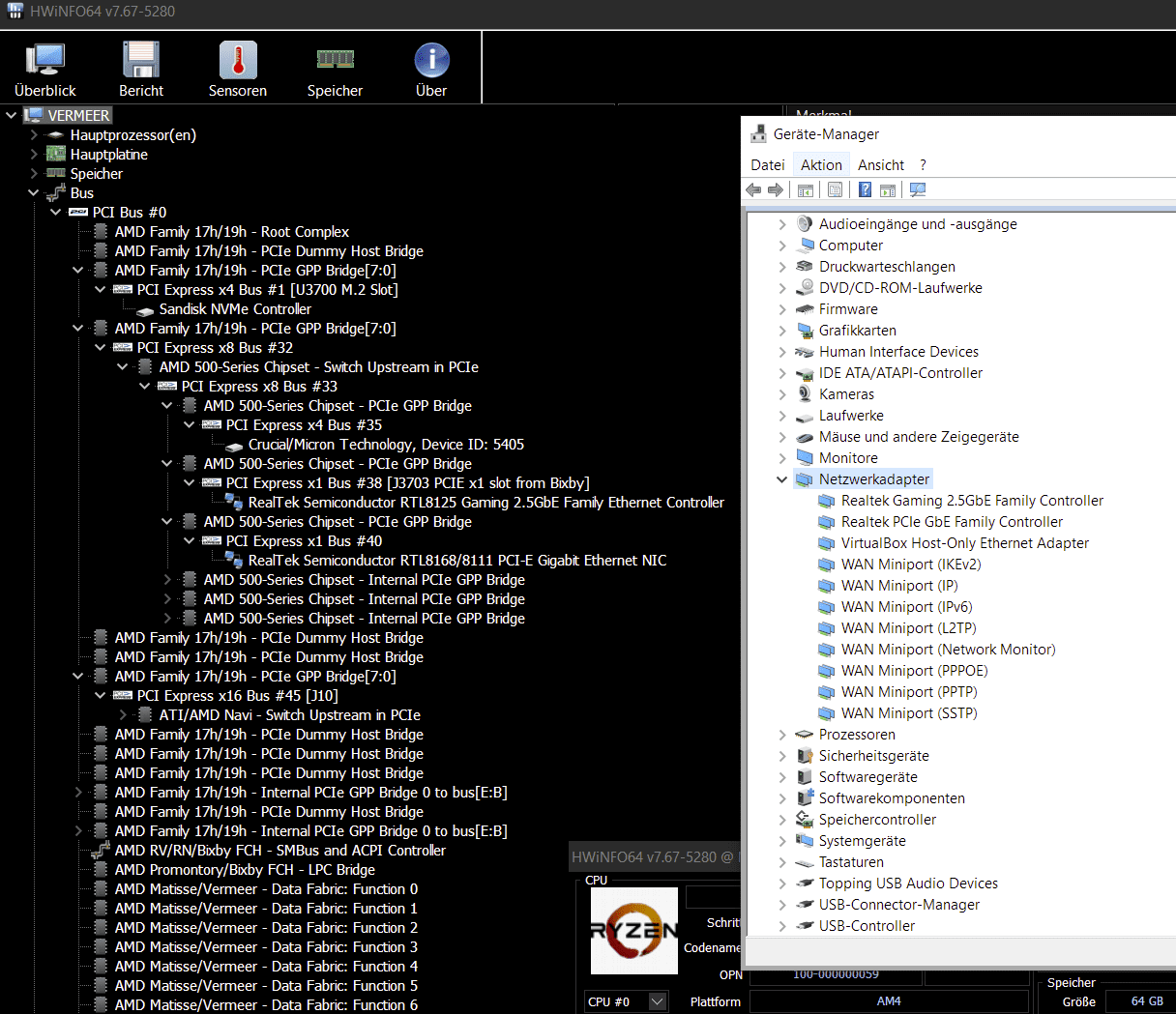Expand the ATI/AMD Navi Switch Upstream node

(x=123, y=715)
